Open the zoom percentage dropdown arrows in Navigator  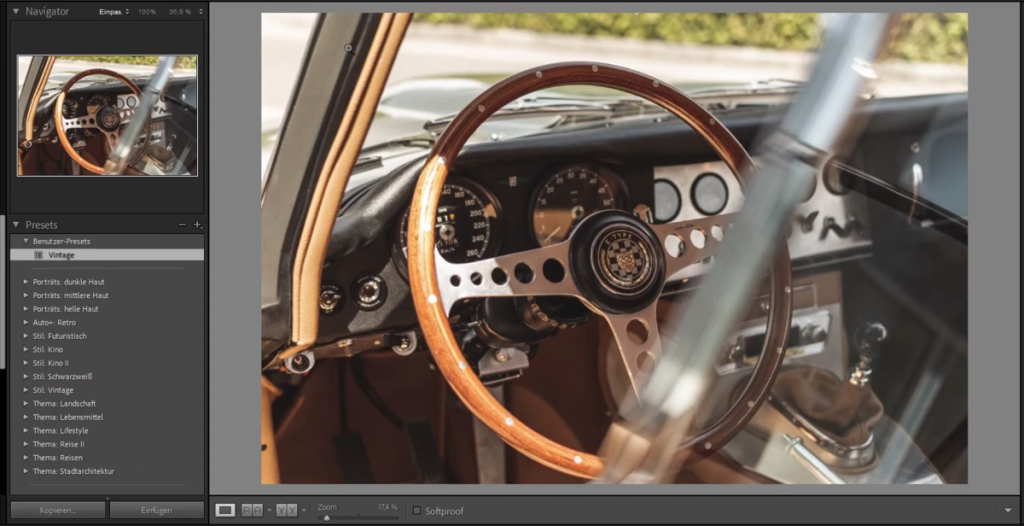tap(200, 12)
